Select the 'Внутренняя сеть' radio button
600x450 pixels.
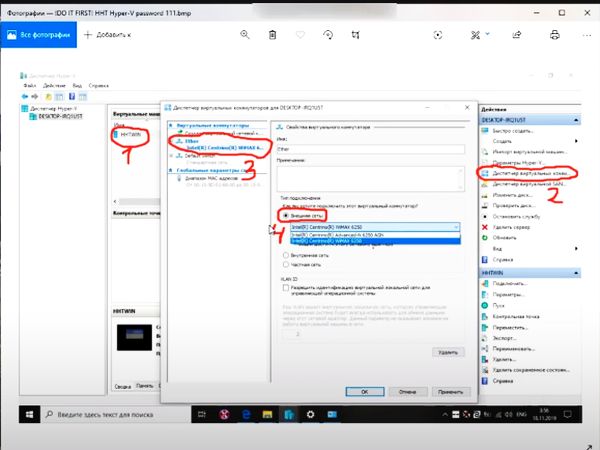(285, 255)
